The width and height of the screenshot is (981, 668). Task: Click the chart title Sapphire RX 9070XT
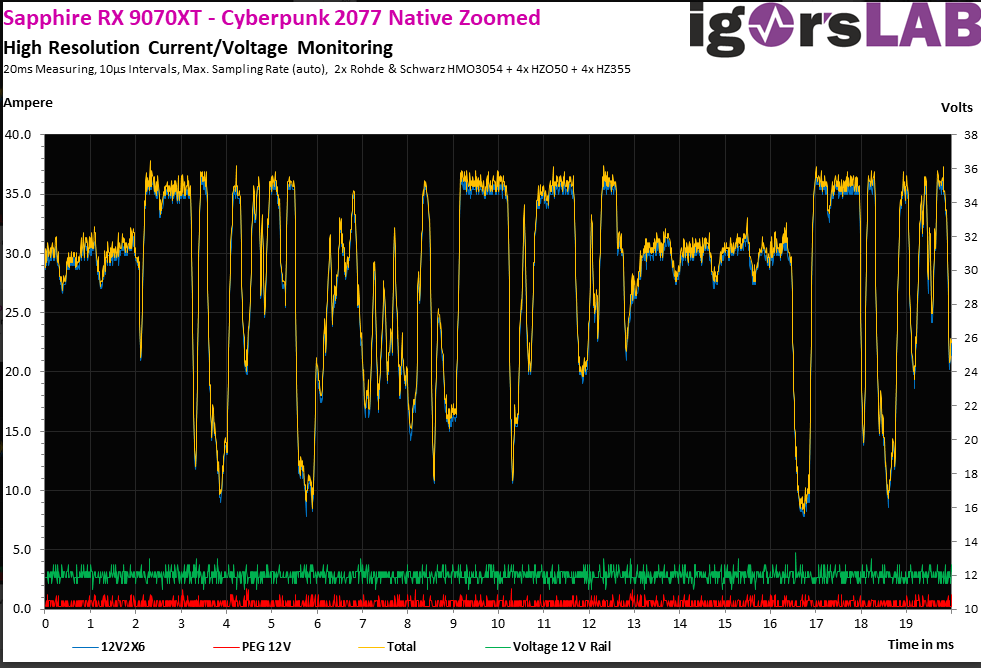(x=272, y=18)
